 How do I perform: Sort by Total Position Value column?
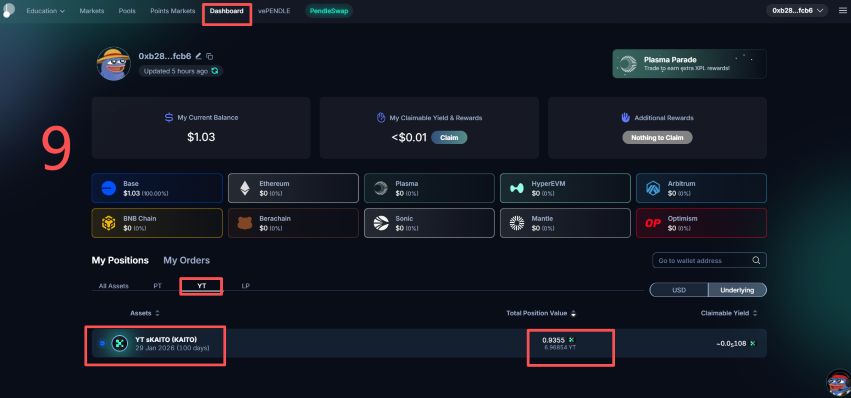[541, 313]
